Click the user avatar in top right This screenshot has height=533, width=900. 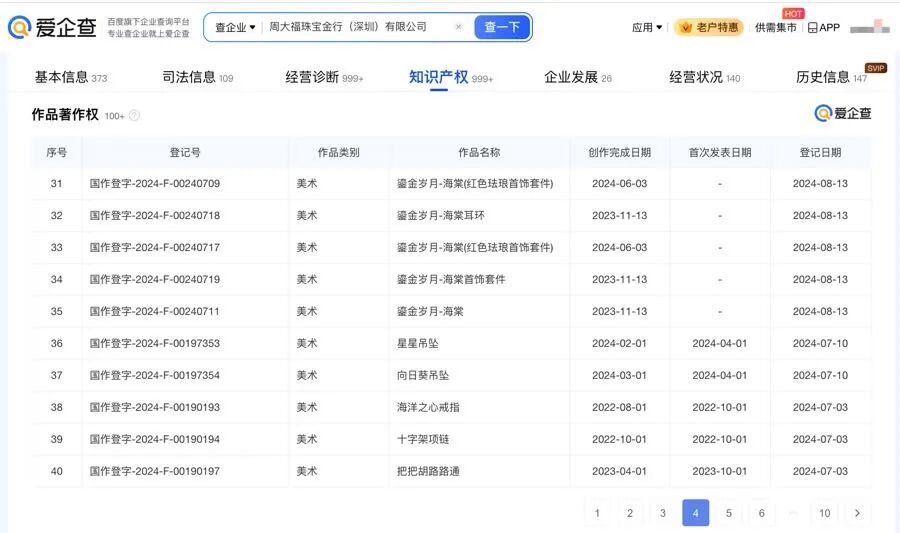[868, 27]
